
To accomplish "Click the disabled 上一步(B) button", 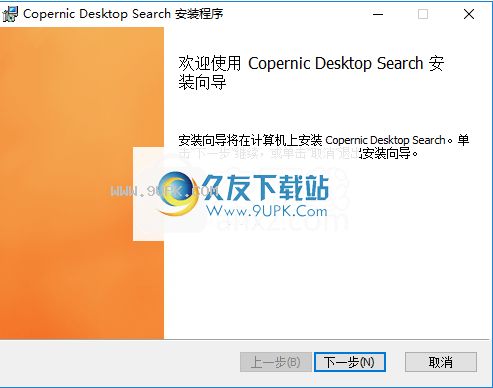I will pyautogui.click(x=276, y=362).
